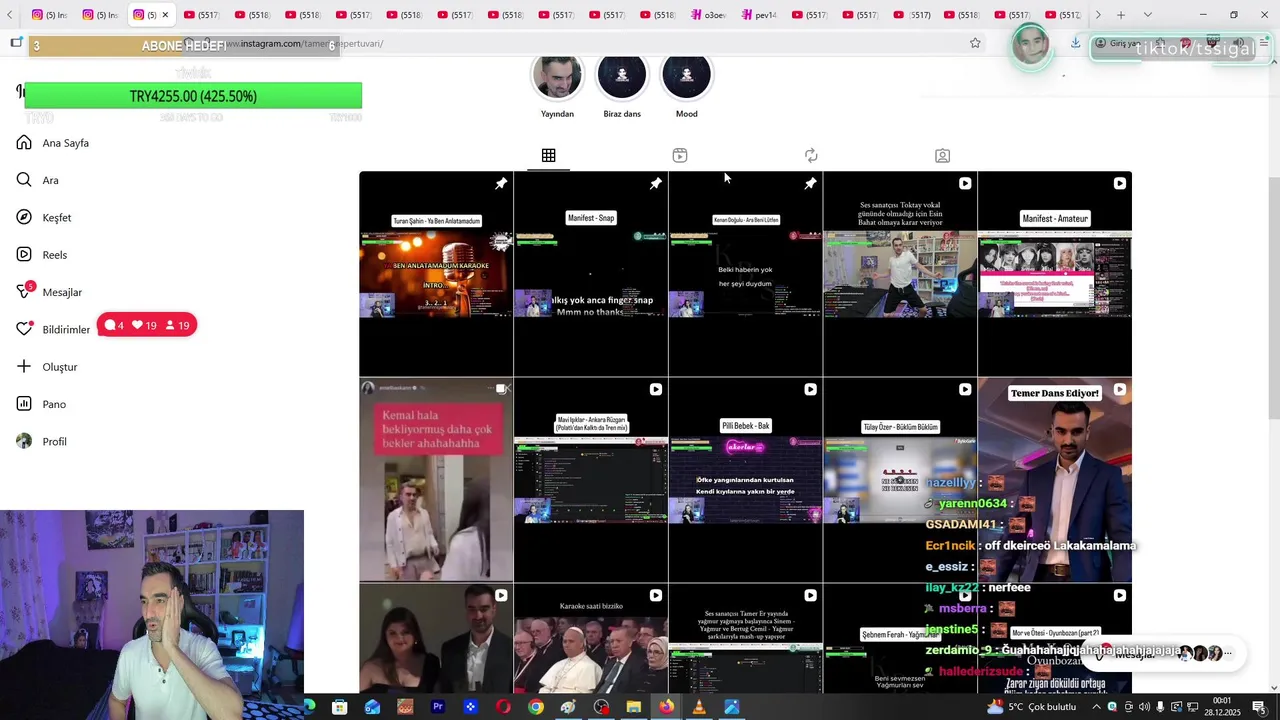Open the volume control in tray
This screenshot has height=720, width=1280.
tap(1144, 707)
